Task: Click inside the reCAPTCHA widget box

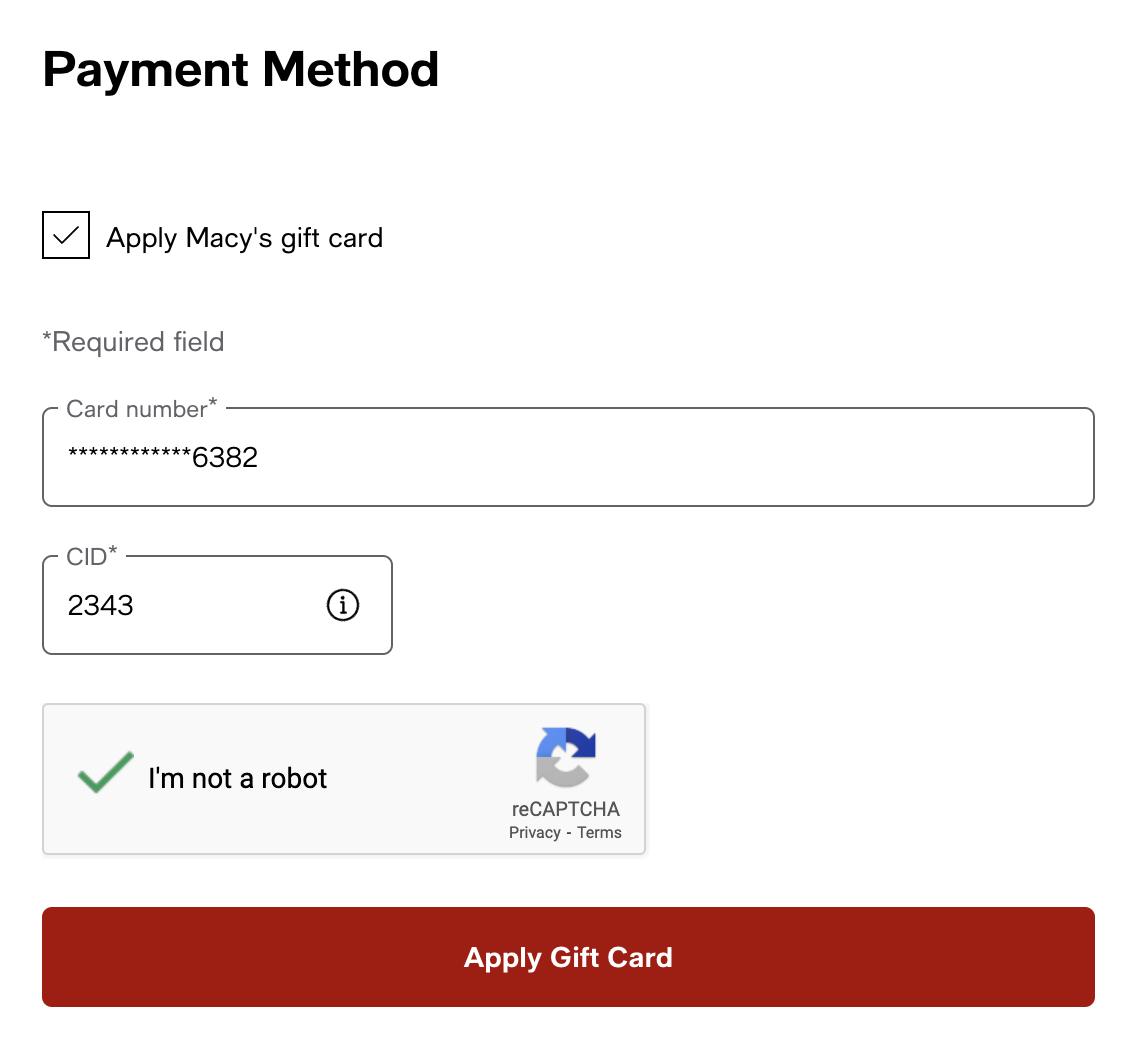Action: [344, 779]
